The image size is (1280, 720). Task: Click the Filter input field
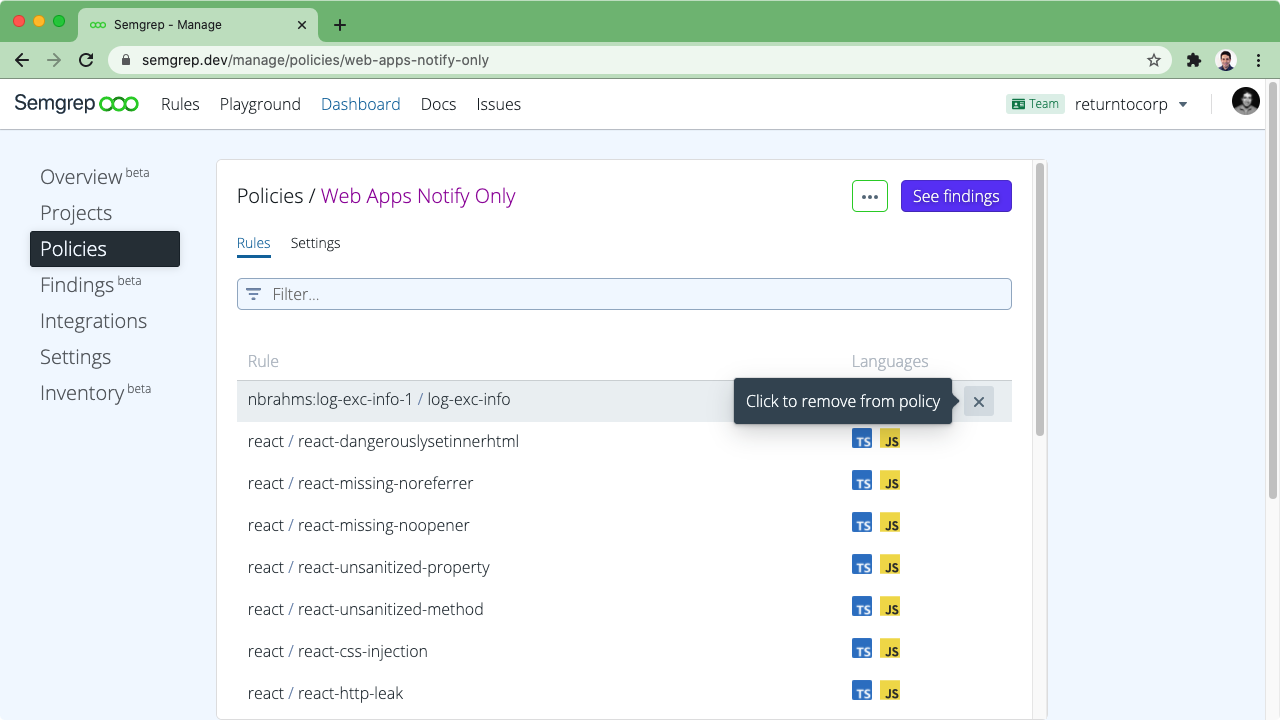[x=624, y=294]
